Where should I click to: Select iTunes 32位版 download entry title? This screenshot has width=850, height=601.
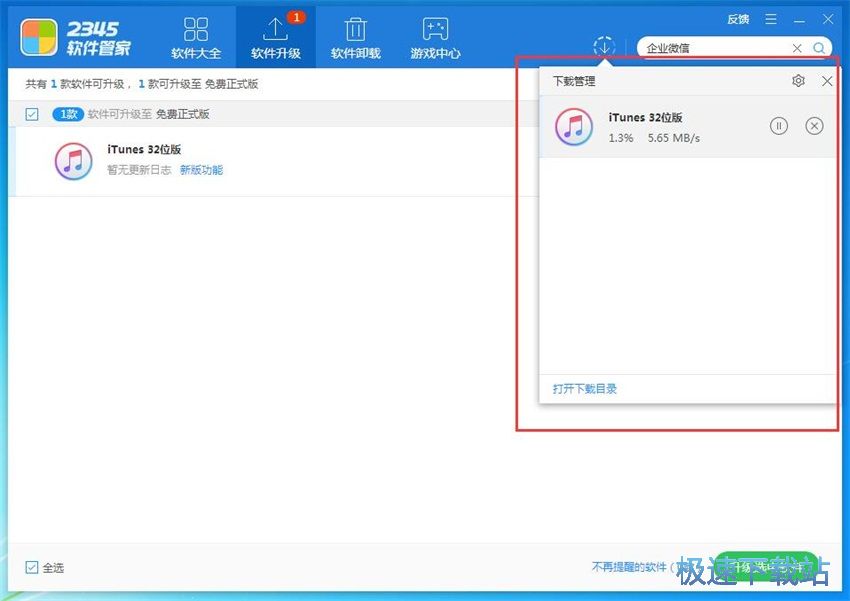pyautogui.click(x=645, y=117)
